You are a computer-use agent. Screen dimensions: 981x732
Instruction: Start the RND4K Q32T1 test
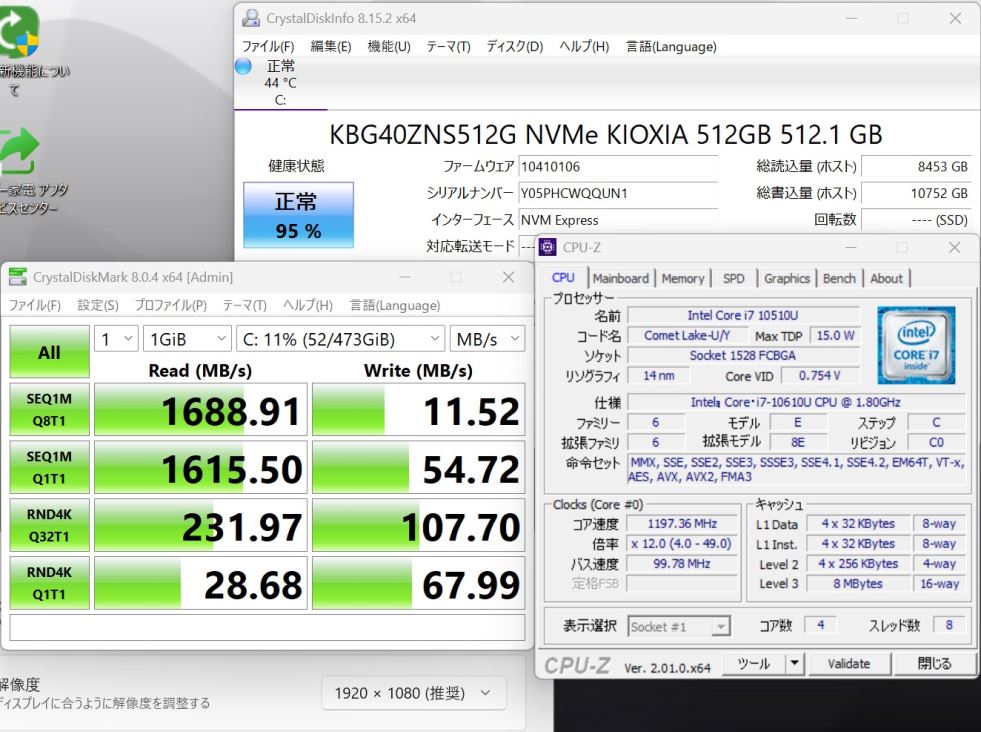(49, 525)
